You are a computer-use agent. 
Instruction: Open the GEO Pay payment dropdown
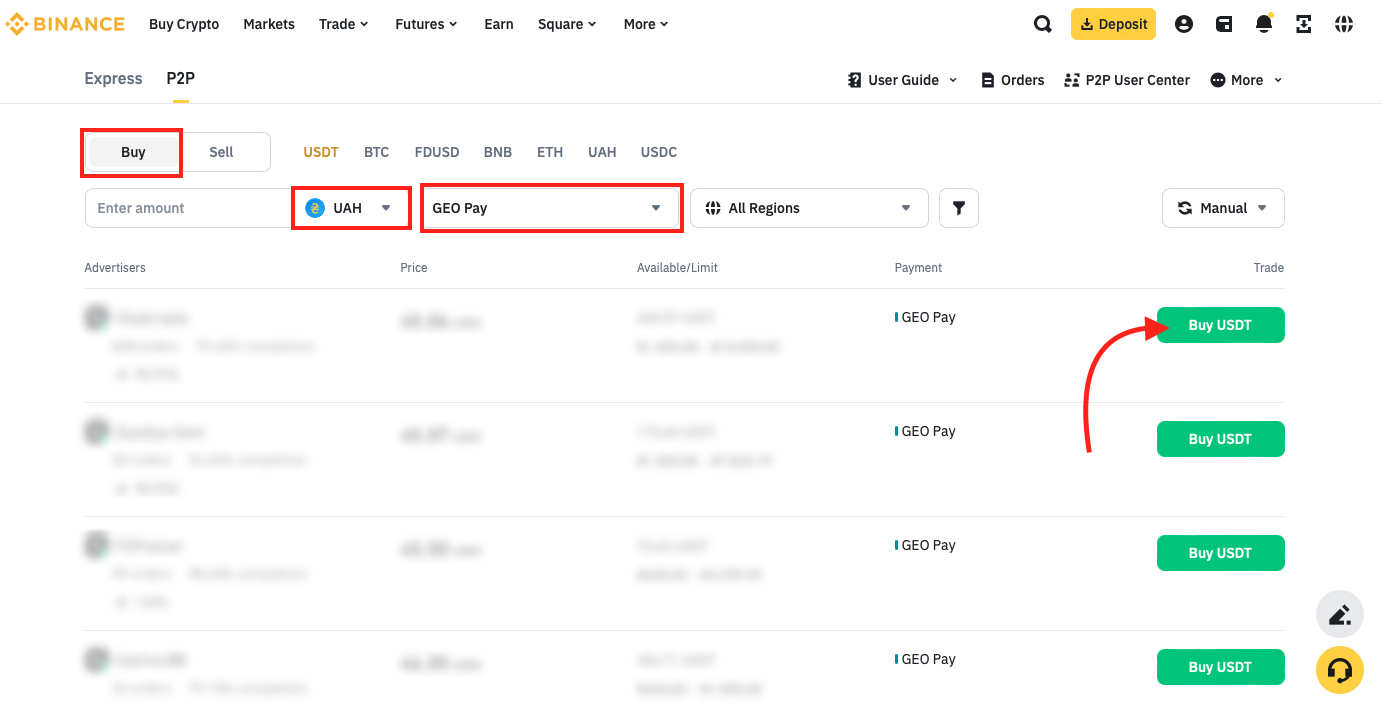tap(551, 208)
